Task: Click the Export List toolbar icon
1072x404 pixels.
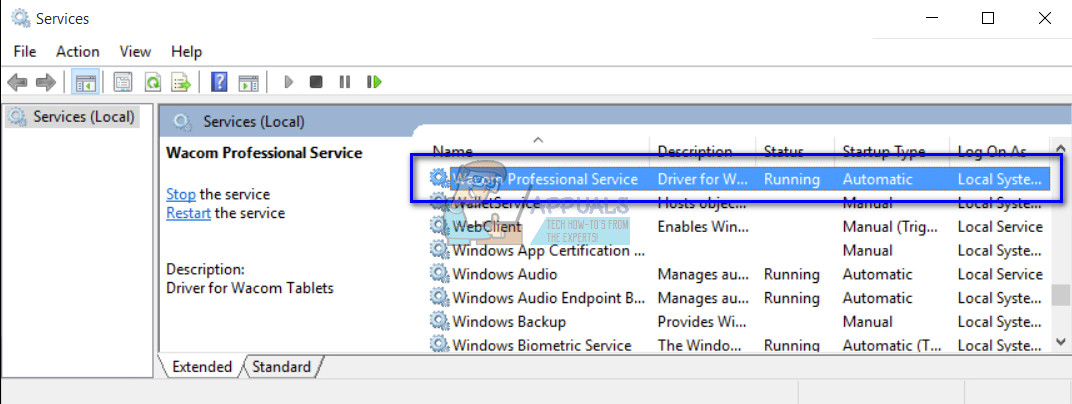Action: pyautogui.click(x=181, y=83)
